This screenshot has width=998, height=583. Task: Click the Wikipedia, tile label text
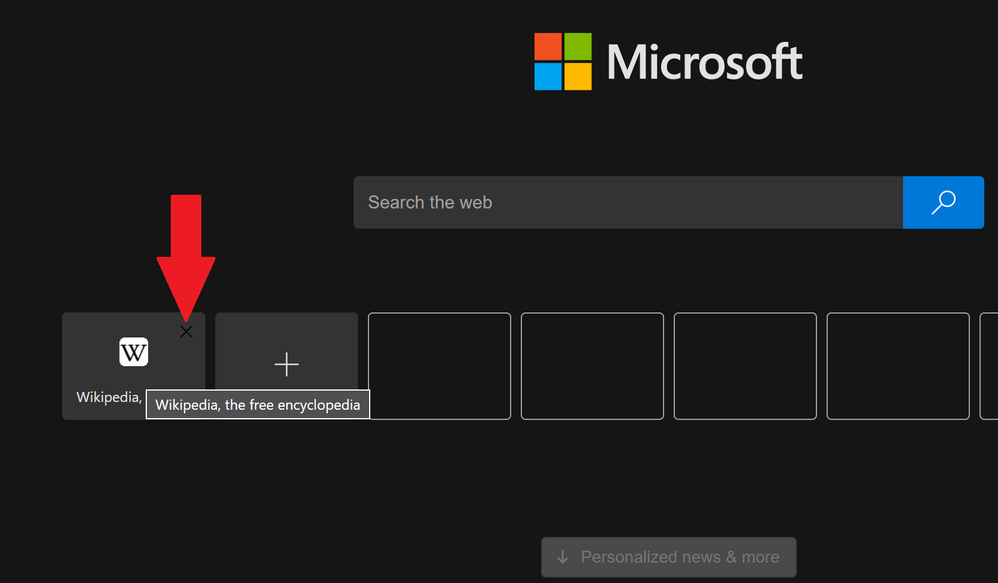click(x=109, y=397)
